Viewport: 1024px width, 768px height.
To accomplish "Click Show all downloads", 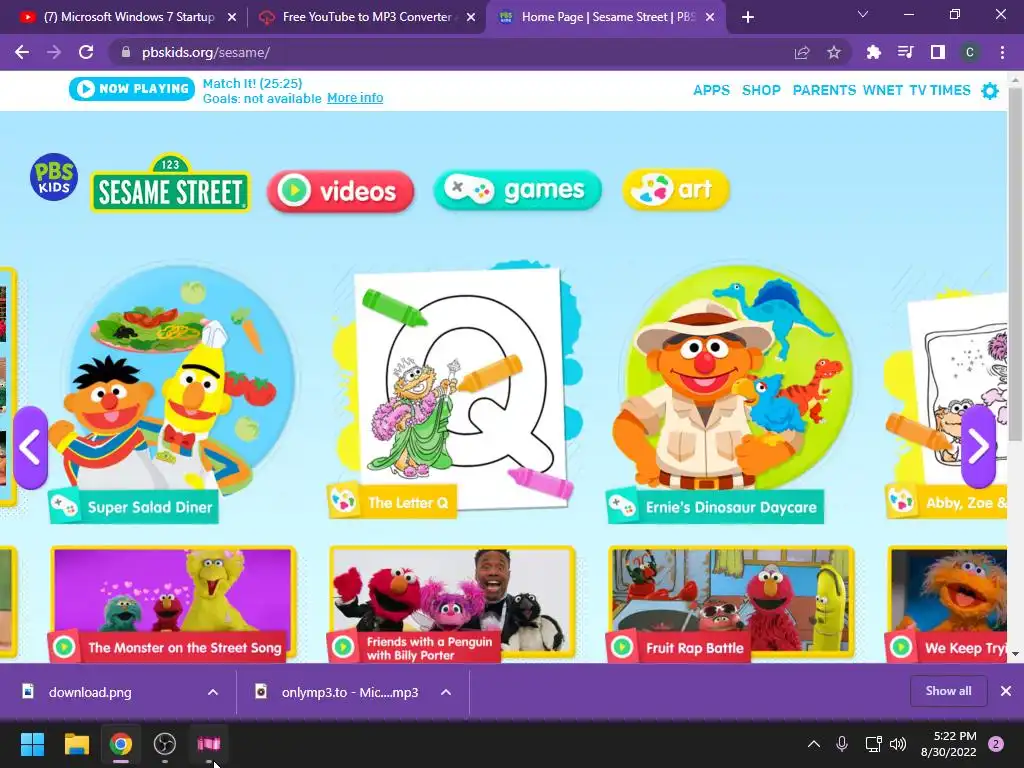I will pos(948,691).
